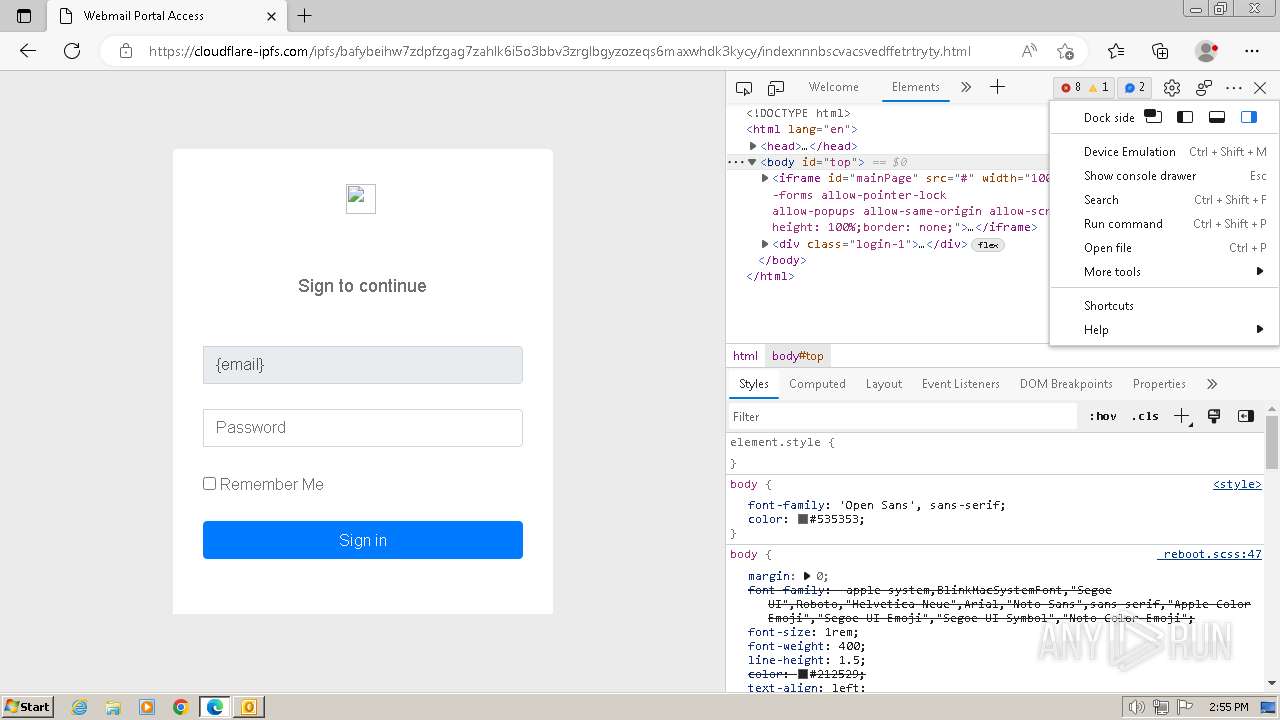Activate the inspect element picker tool
This screenshot has width=1280, height=720.
(x=744, y=88)
